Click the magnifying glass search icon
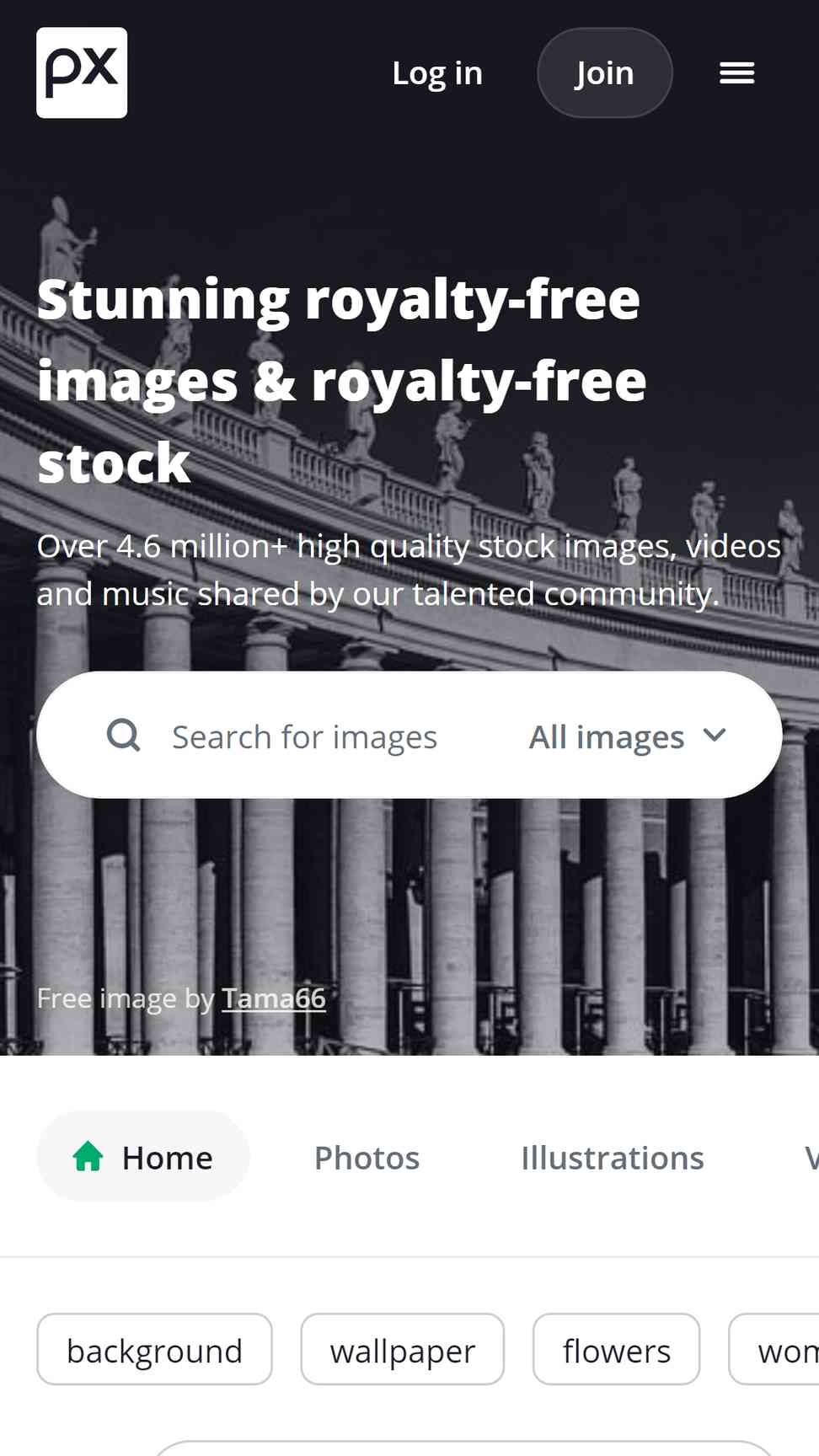 [124, 736]
